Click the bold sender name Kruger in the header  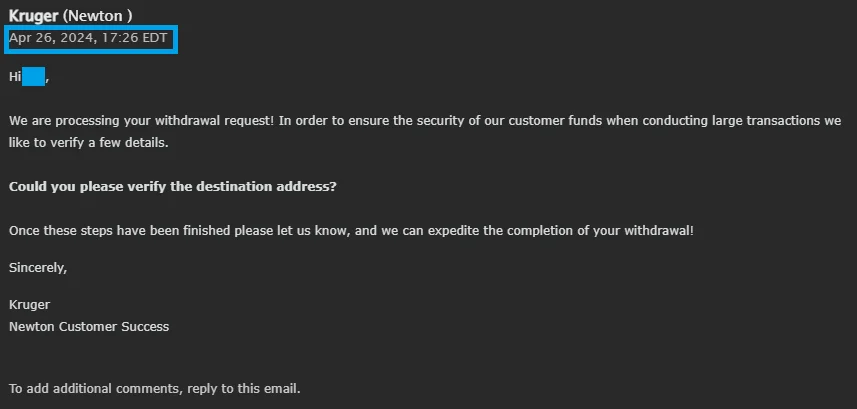(34, 17)
